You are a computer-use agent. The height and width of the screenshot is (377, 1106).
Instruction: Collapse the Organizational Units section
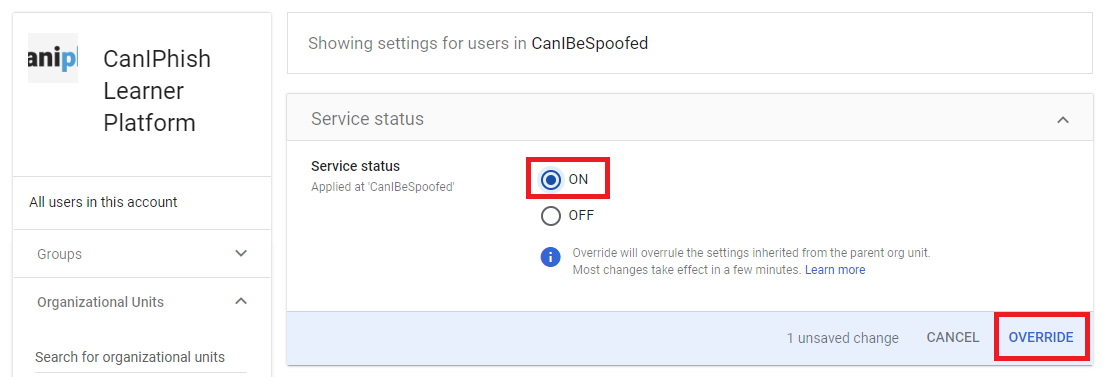pyautogui.click(x=241, y=301)
